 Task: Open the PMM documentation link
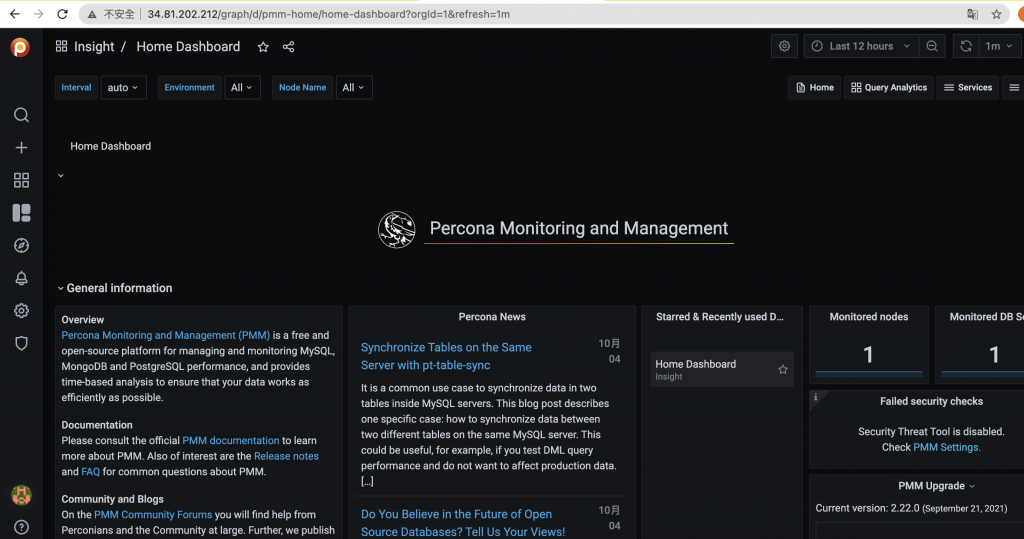[231, 441]
